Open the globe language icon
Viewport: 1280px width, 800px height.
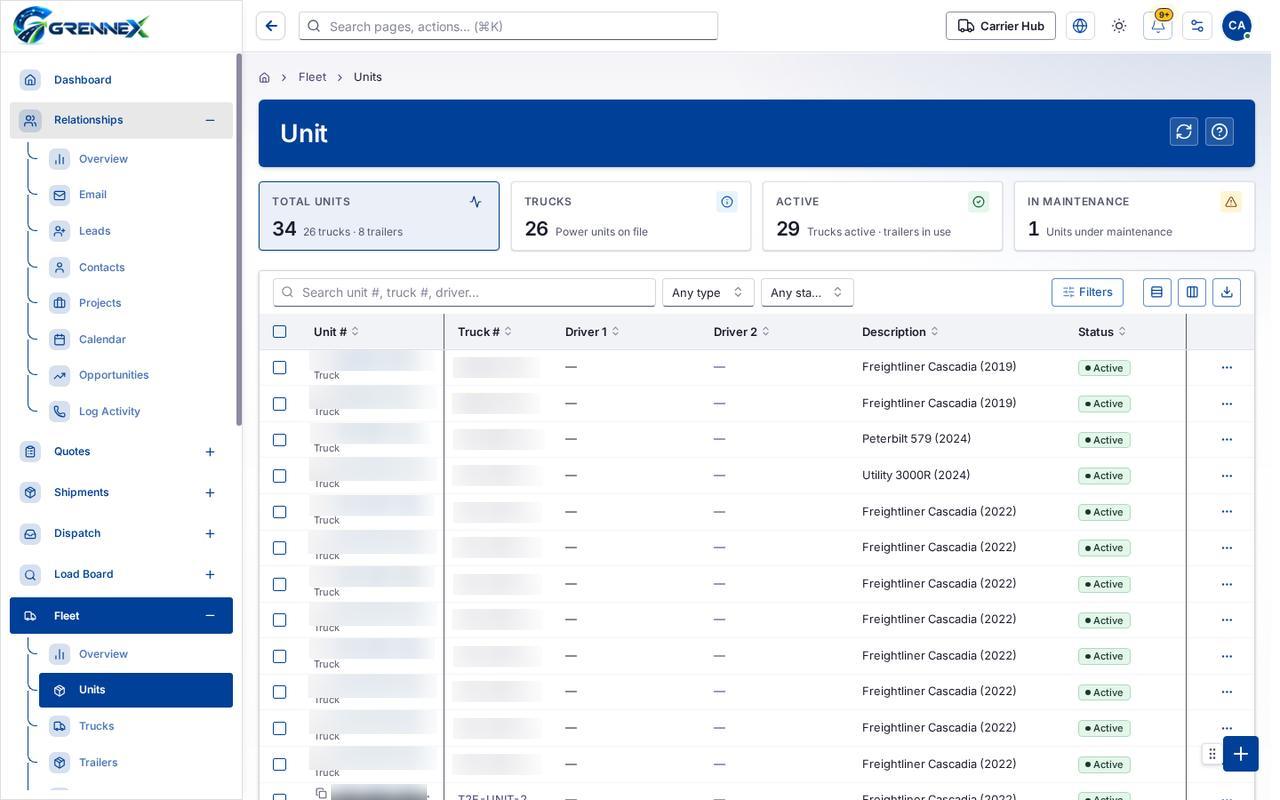pyautogui.click(x=1080, y=26)
